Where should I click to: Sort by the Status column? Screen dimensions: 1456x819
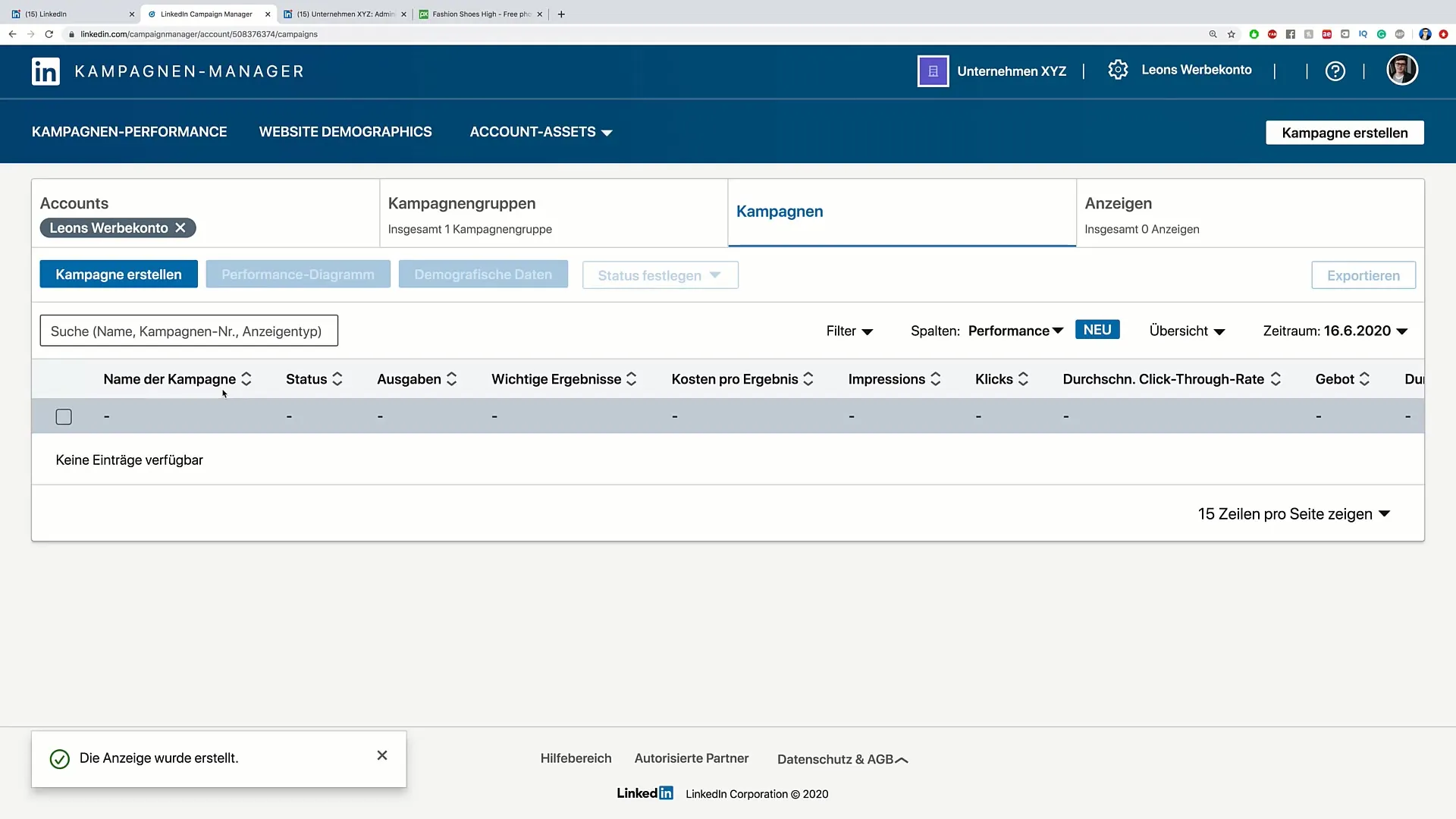pos(337,379)
